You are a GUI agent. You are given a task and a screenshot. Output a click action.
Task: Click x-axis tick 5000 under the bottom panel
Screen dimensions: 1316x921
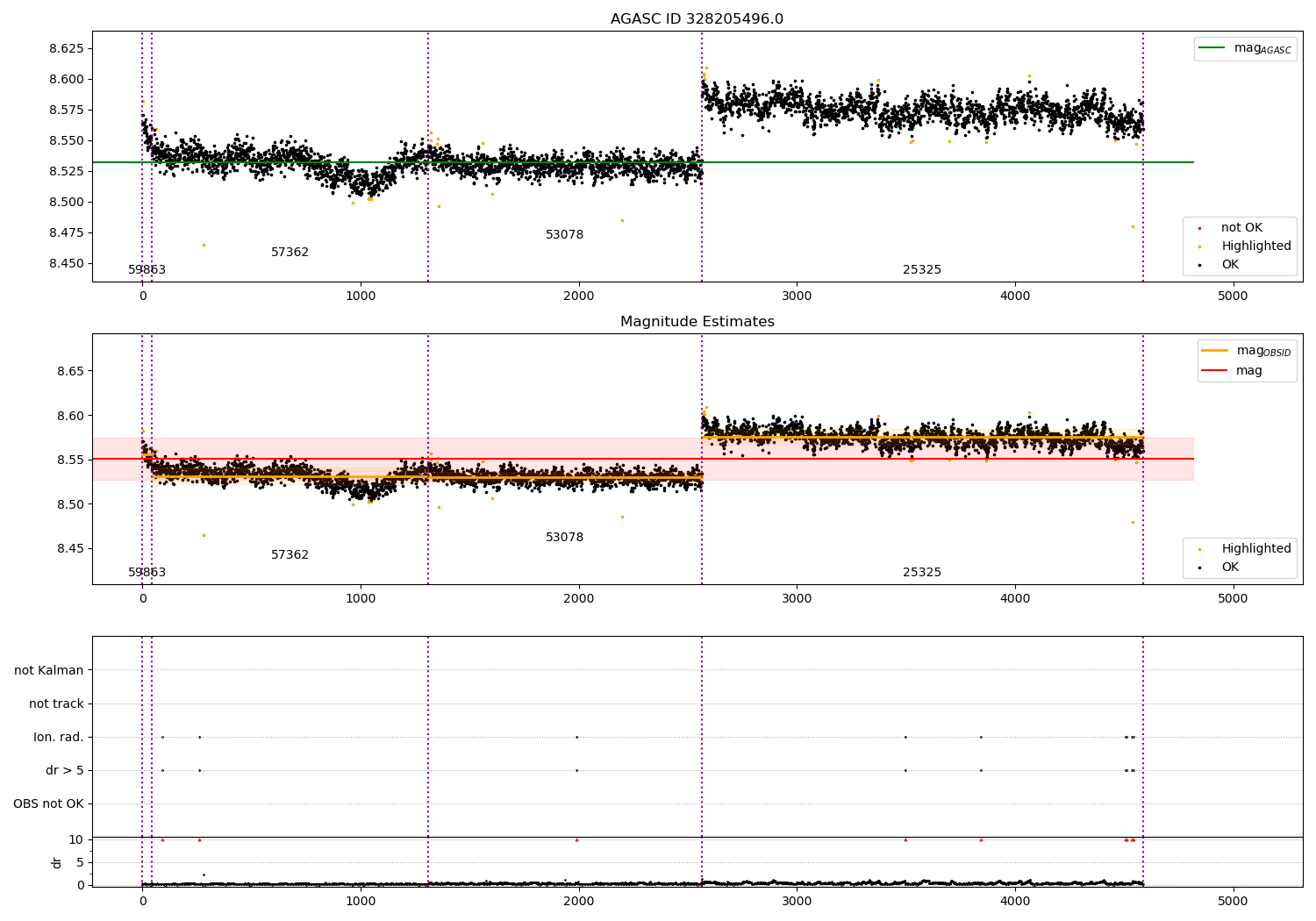click(x=1233, y=901)
